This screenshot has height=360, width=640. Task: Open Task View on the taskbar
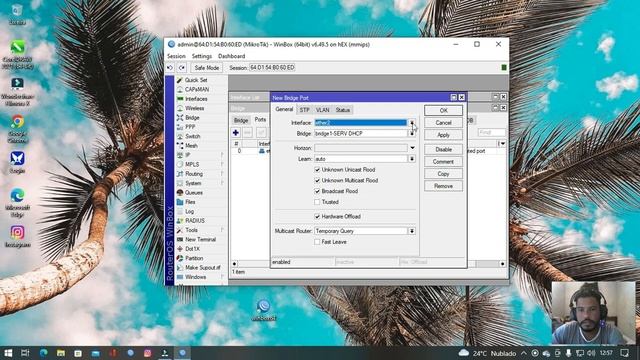pos(25,353)
